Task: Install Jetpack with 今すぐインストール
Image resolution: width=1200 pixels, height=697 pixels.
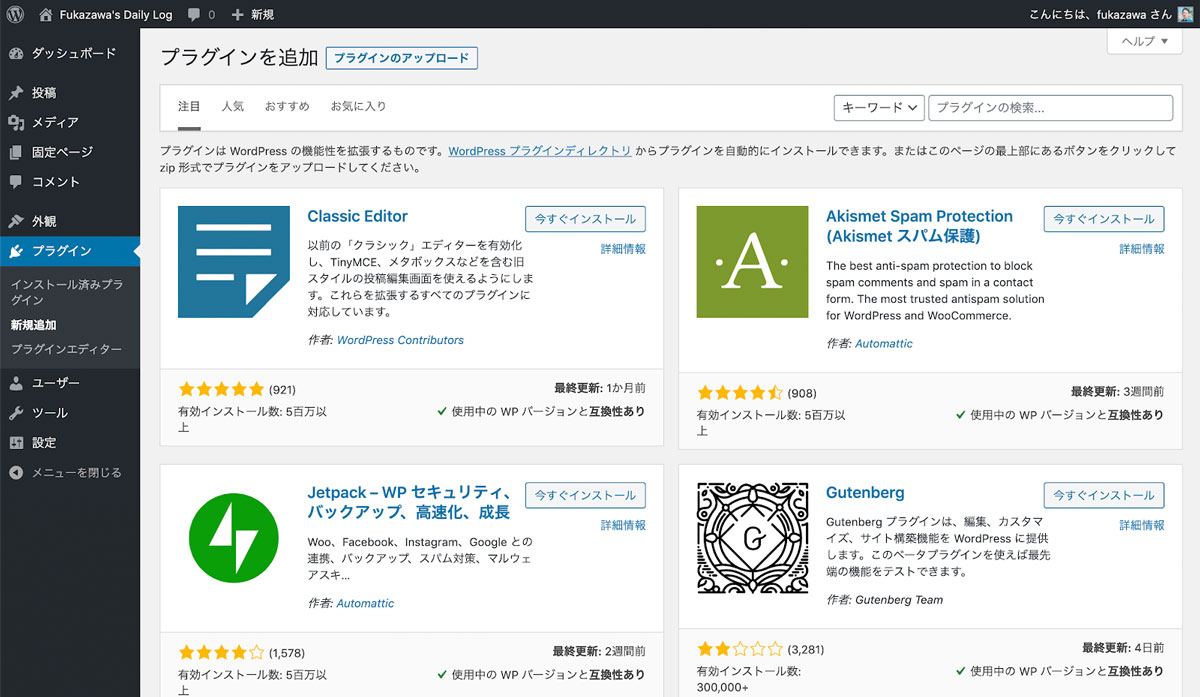Action: pyautogui.click(x=585, y=495)
